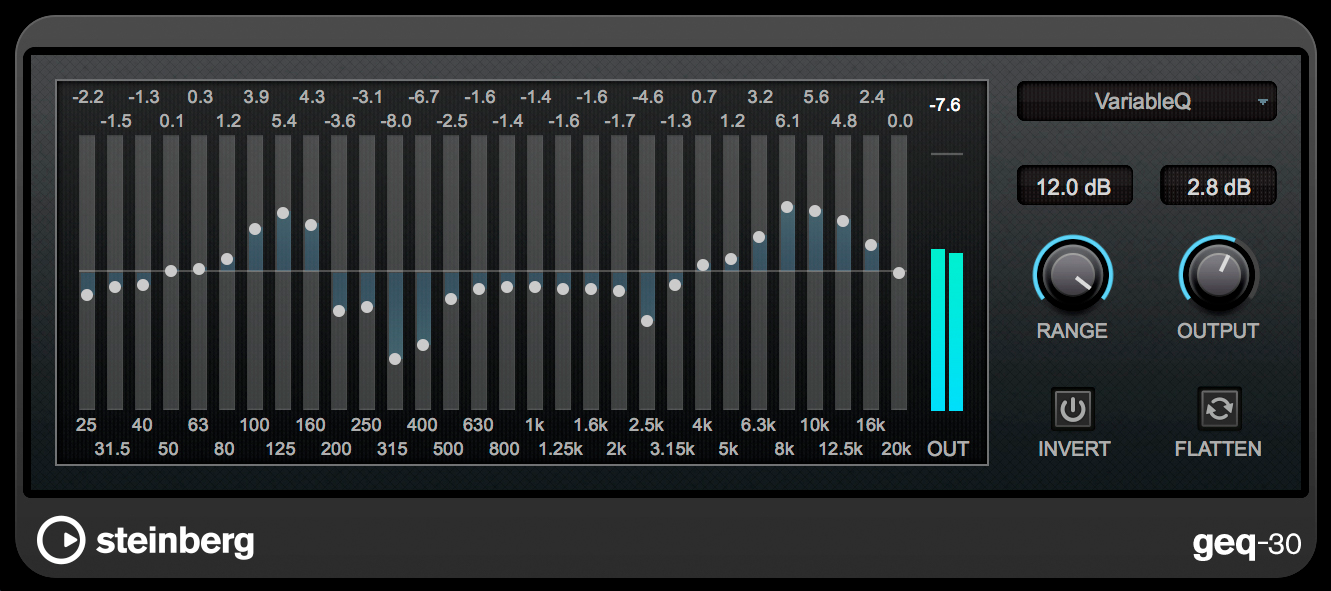This screenshot has height=591, width=1331.
Task: Toggle the Invert power button
Action: click(1072, 409)
